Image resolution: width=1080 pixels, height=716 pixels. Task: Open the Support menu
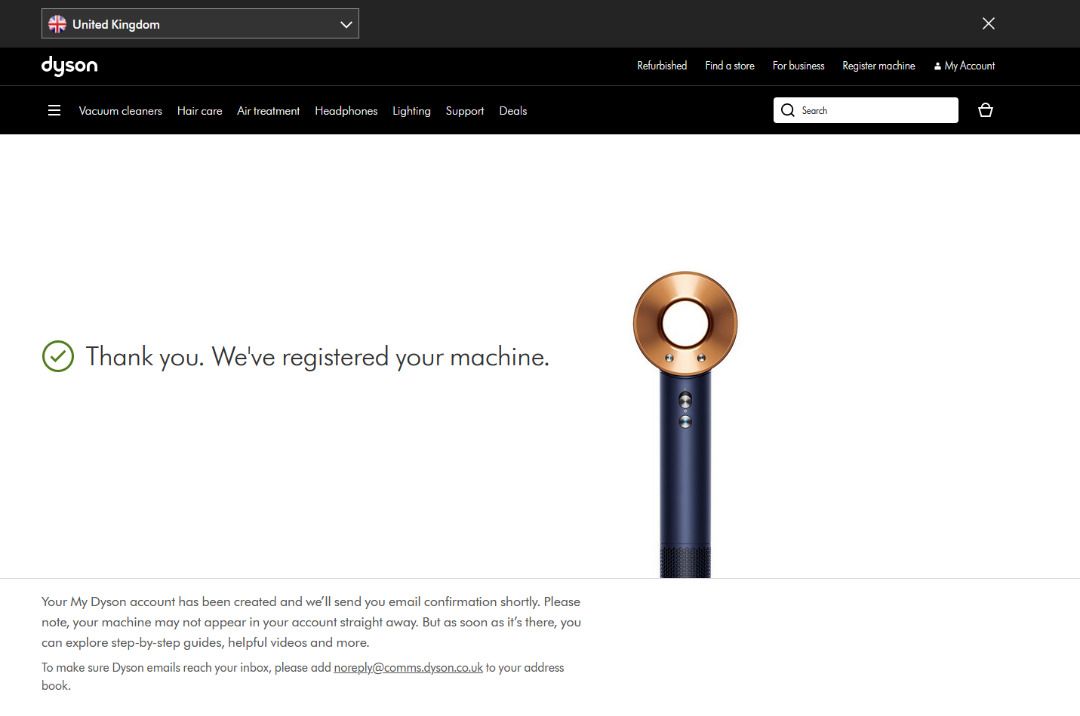pyautogui.click(x=465, y=111)
